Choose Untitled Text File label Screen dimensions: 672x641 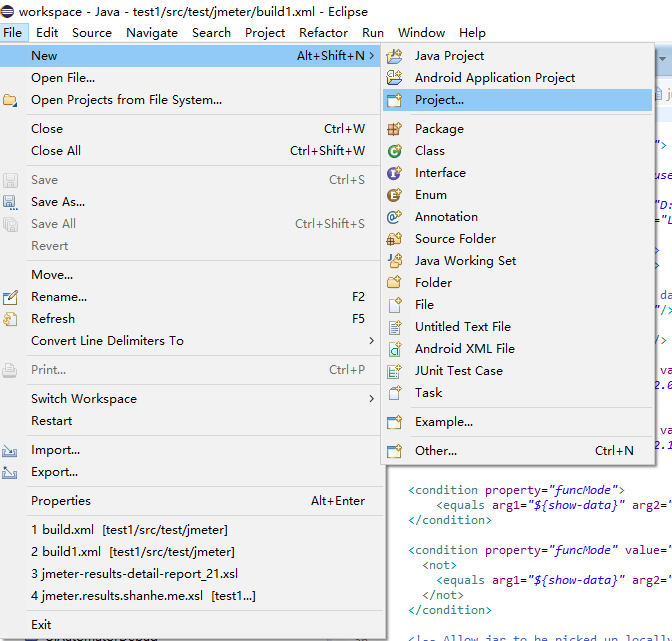(463, 326)
